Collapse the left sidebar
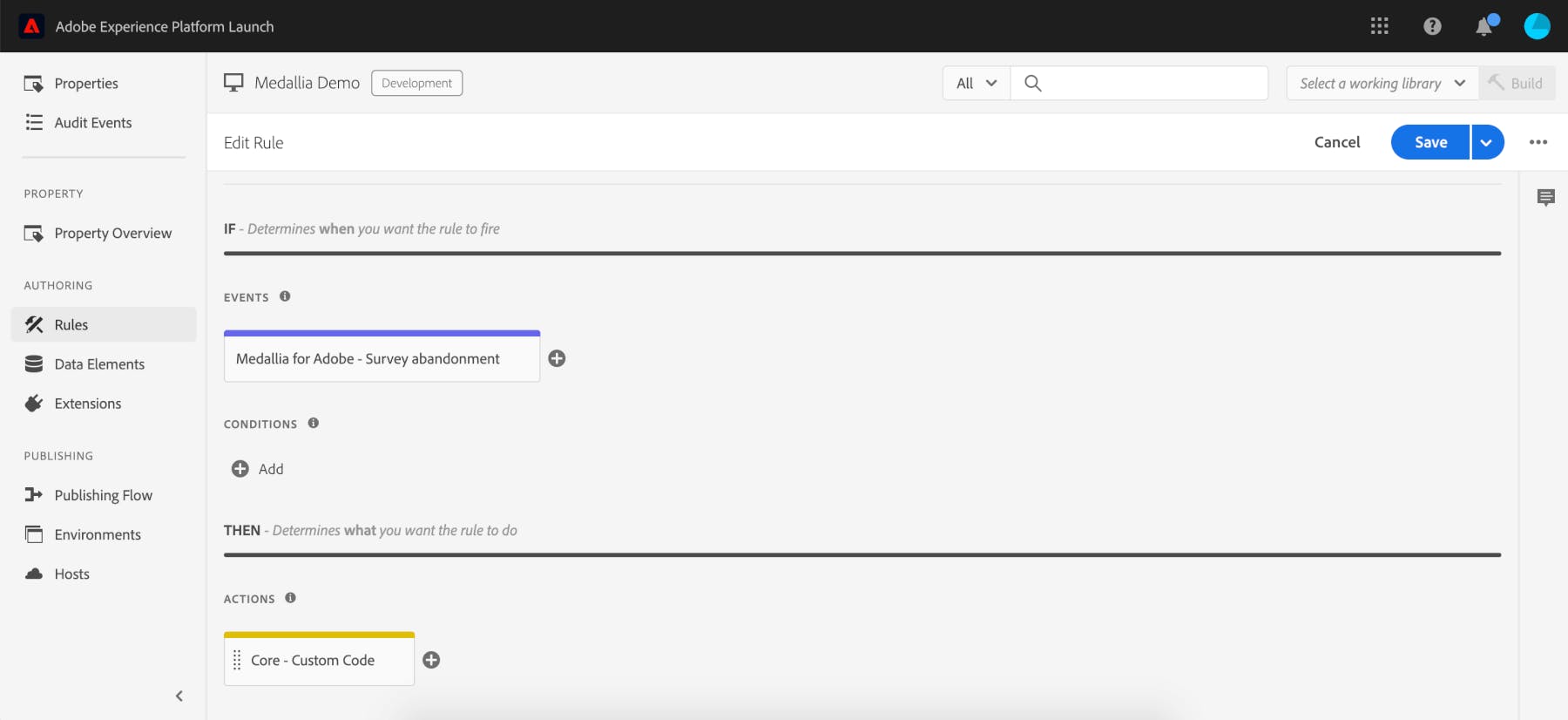The width and height of the screenshot is (1568, 720). tap(179, 696)
